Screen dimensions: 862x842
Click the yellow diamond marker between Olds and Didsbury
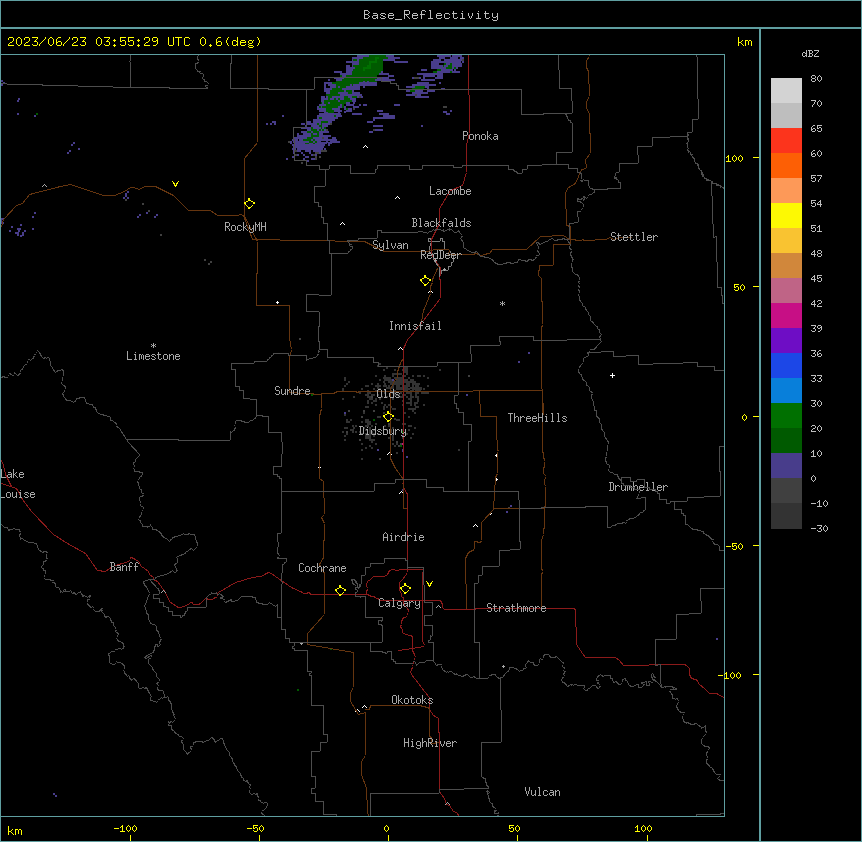coord(388,417)
